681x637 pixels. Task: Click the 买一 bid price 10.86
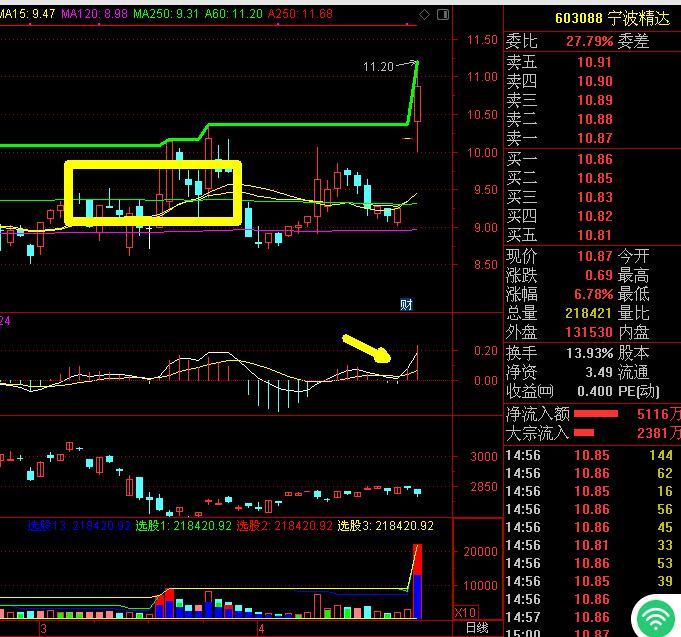[595, 160]
